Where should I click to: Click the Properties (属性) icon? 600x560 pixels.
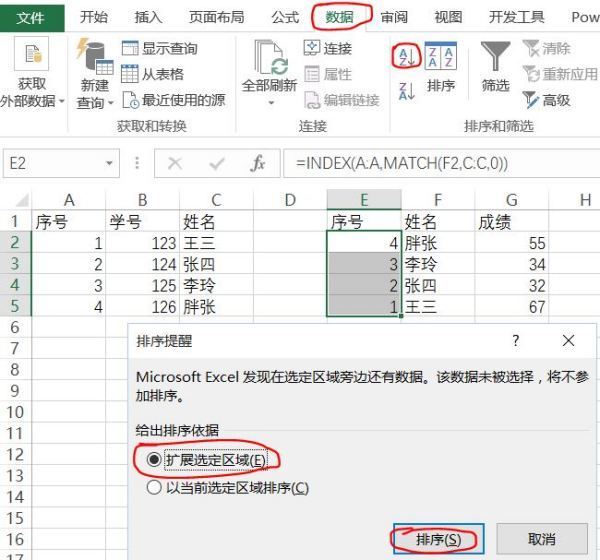[312, 74]
